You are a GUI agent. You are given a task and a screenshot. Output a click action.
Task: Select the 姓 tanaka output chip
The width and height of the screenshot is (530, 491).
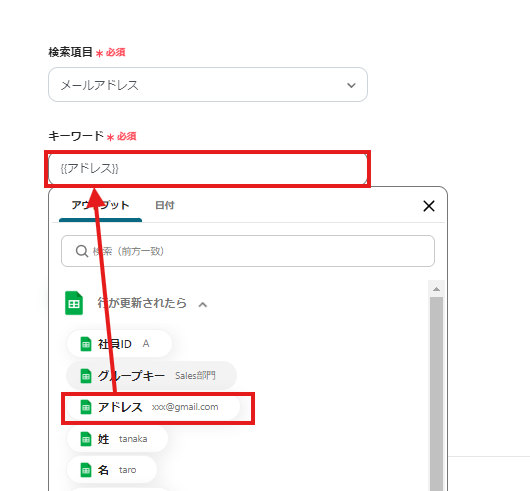click(x=117, y=439)
